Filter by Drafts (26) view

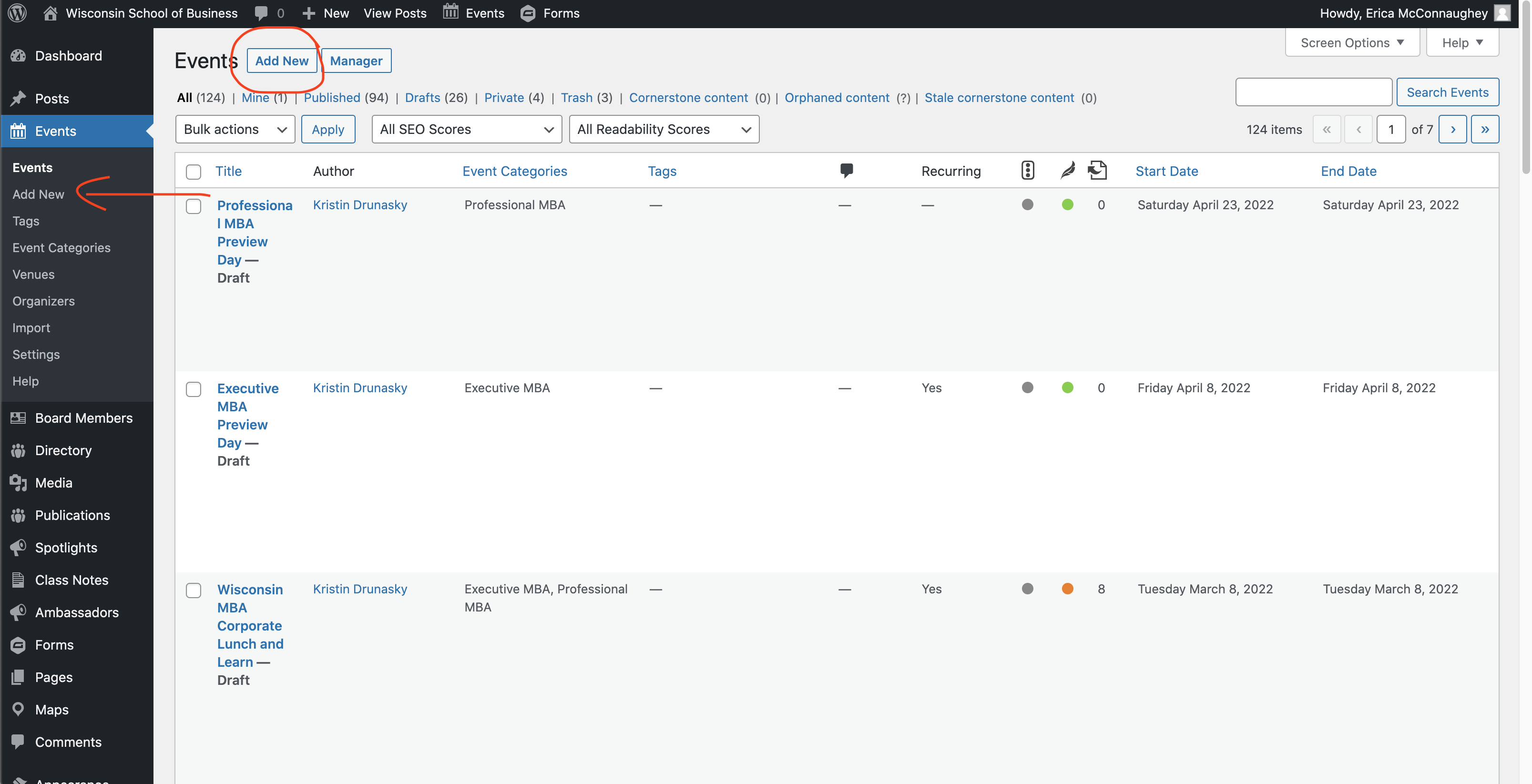422,98
